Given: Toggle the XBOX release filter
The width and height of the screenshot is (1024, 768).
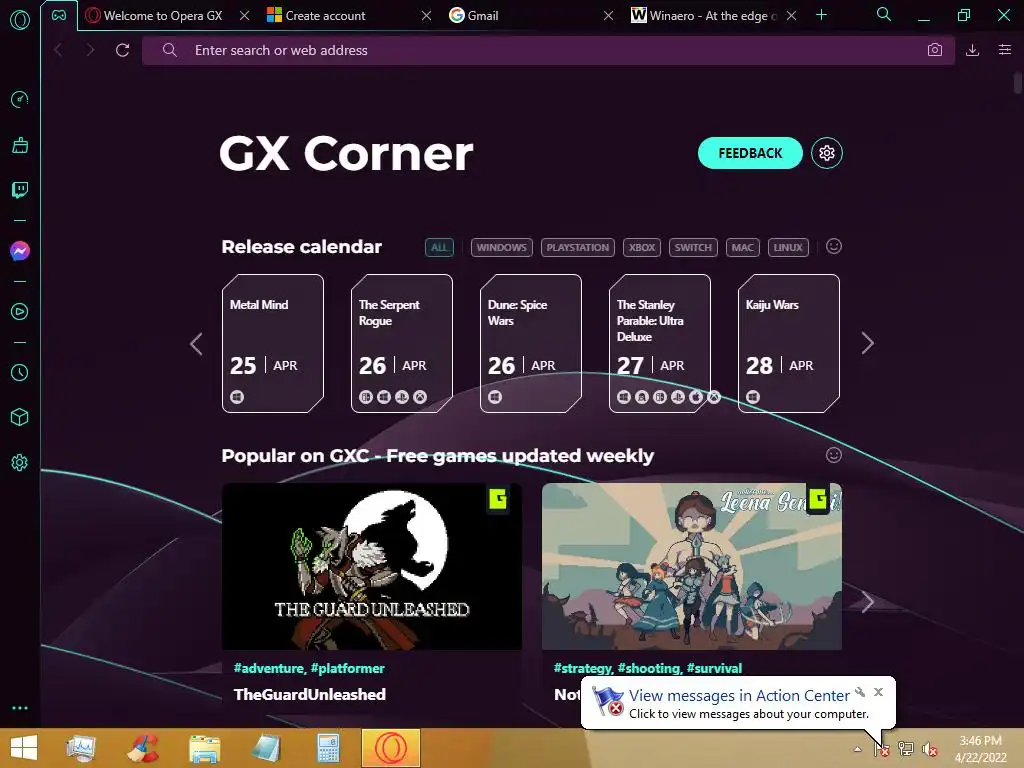Looking at the screenshot, I should [642, 248].
